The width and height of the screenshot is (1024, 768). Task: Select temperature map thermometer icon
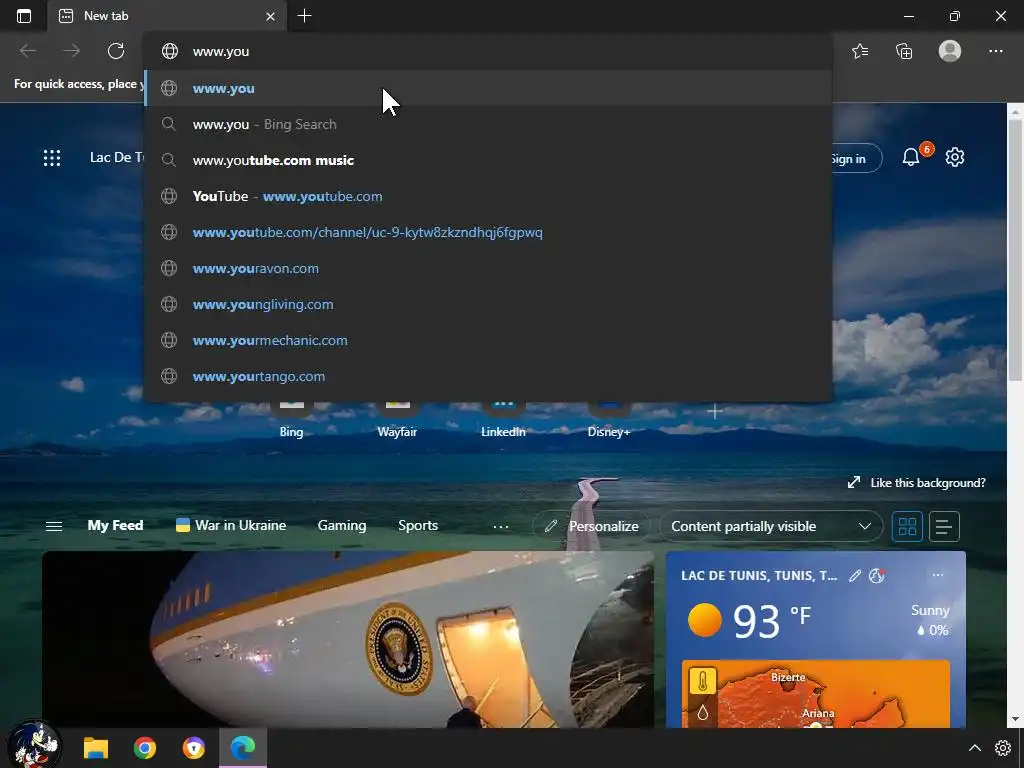click(703, 681)
